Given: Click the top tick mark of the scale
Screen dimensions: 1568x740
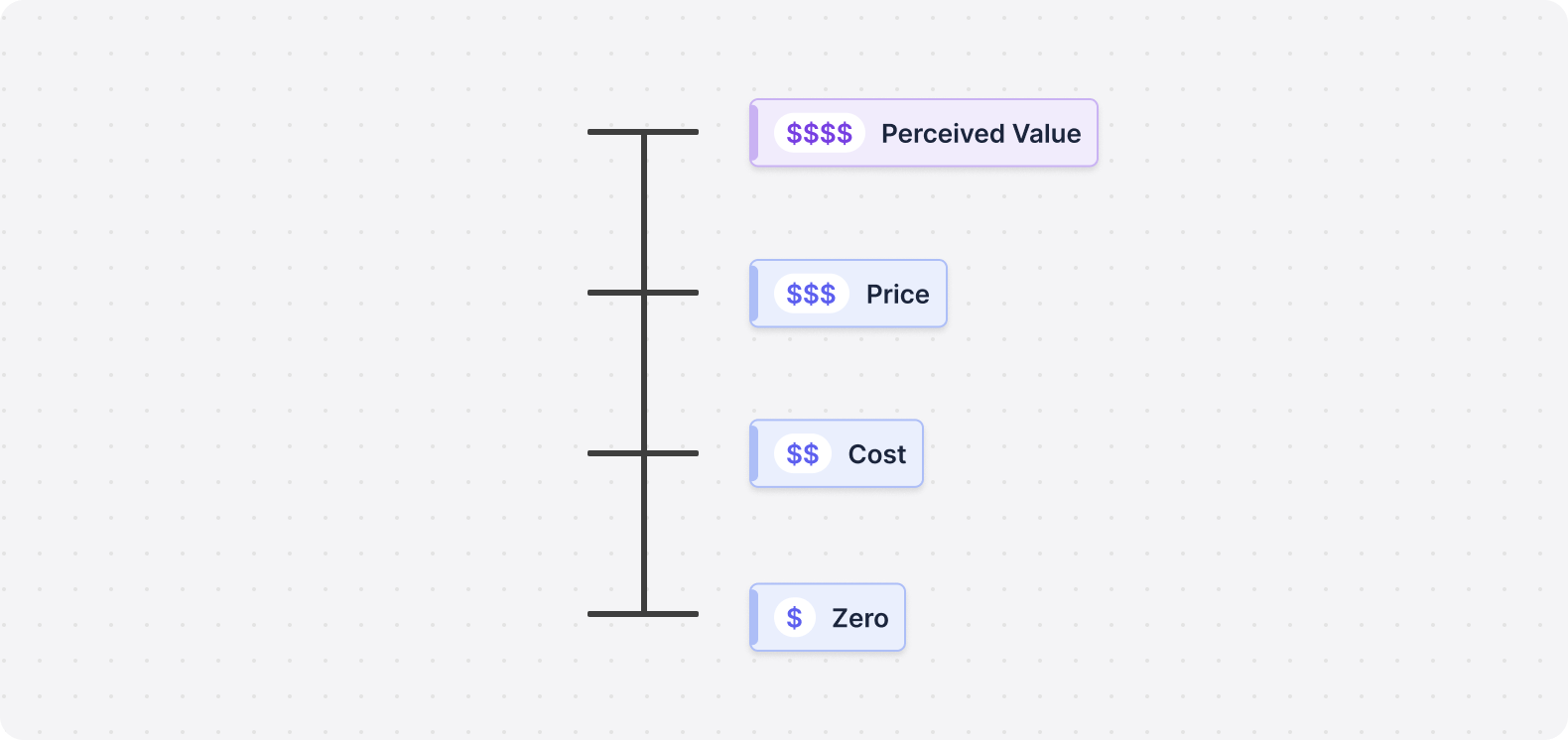Looking at the screenshot, I should click(x=643, y=132).
